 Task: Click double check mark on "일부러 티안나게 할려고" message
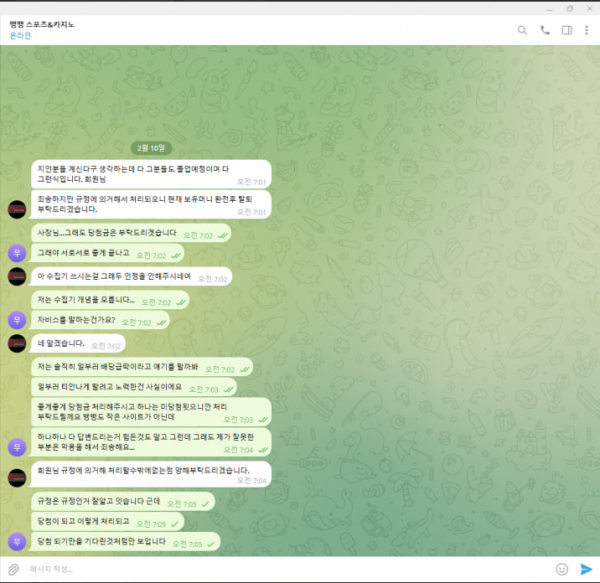point(228,390)
